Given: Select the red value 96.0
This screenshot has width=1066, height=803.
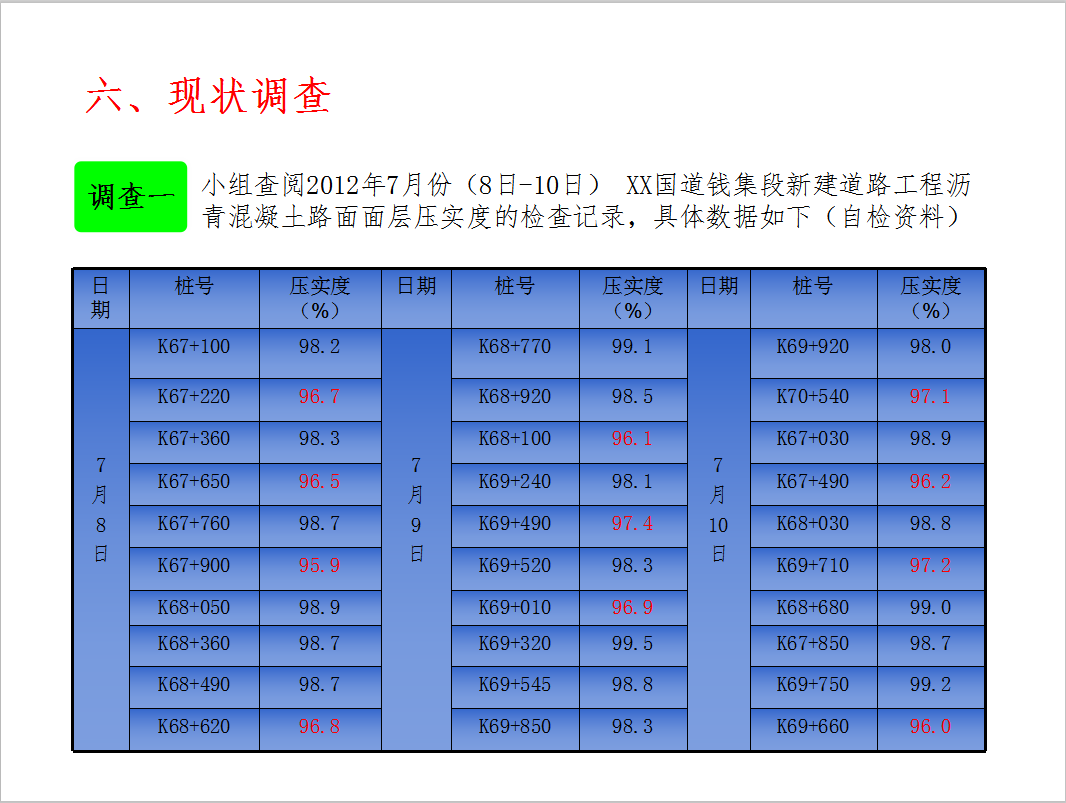Looking at the screenshot, I should pos(931,727).
